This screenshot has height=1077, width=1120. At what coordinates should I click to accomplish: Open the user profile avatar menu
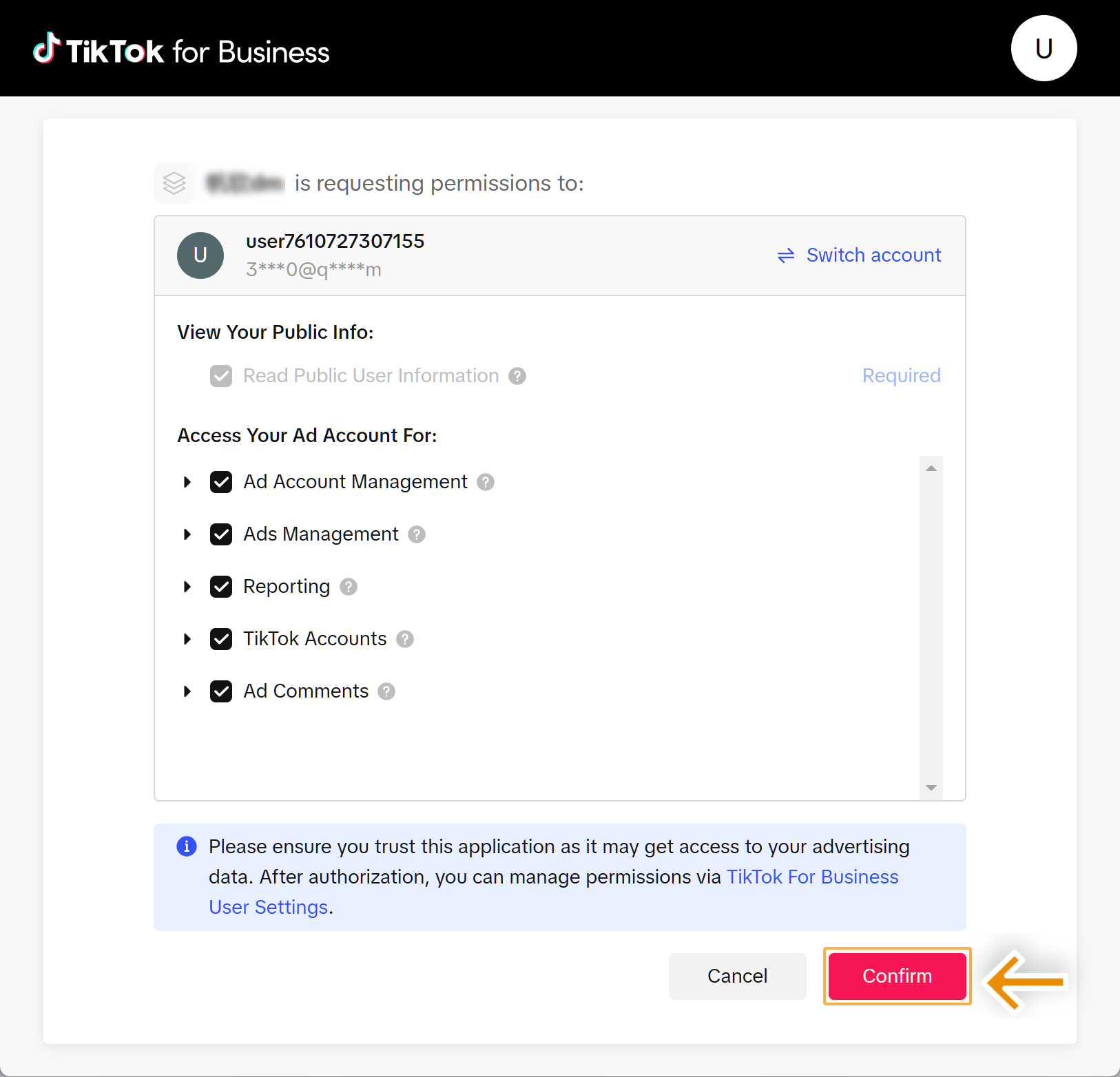pos(1044,48)
